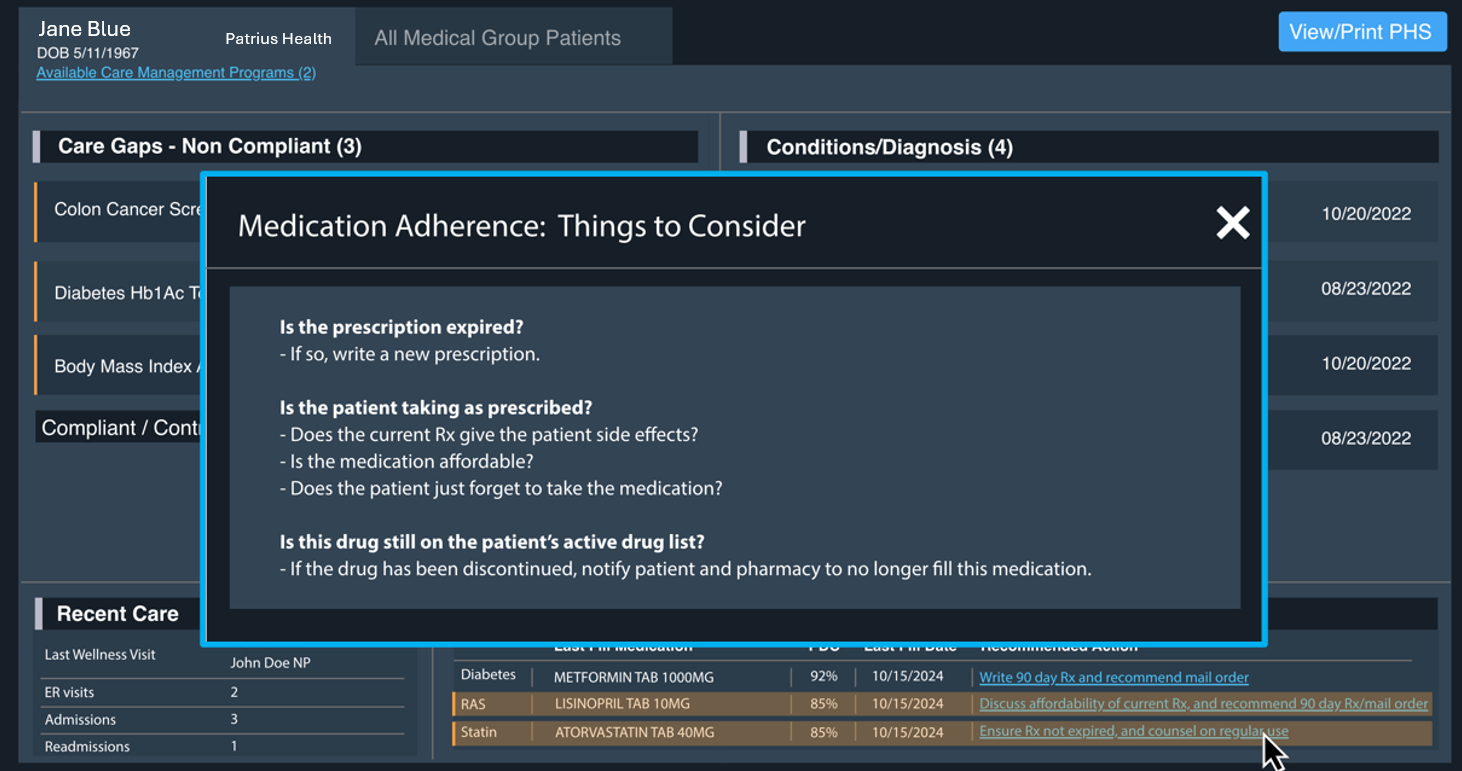
Task: Select the Patrius Health tab
Action: point(278,39)
